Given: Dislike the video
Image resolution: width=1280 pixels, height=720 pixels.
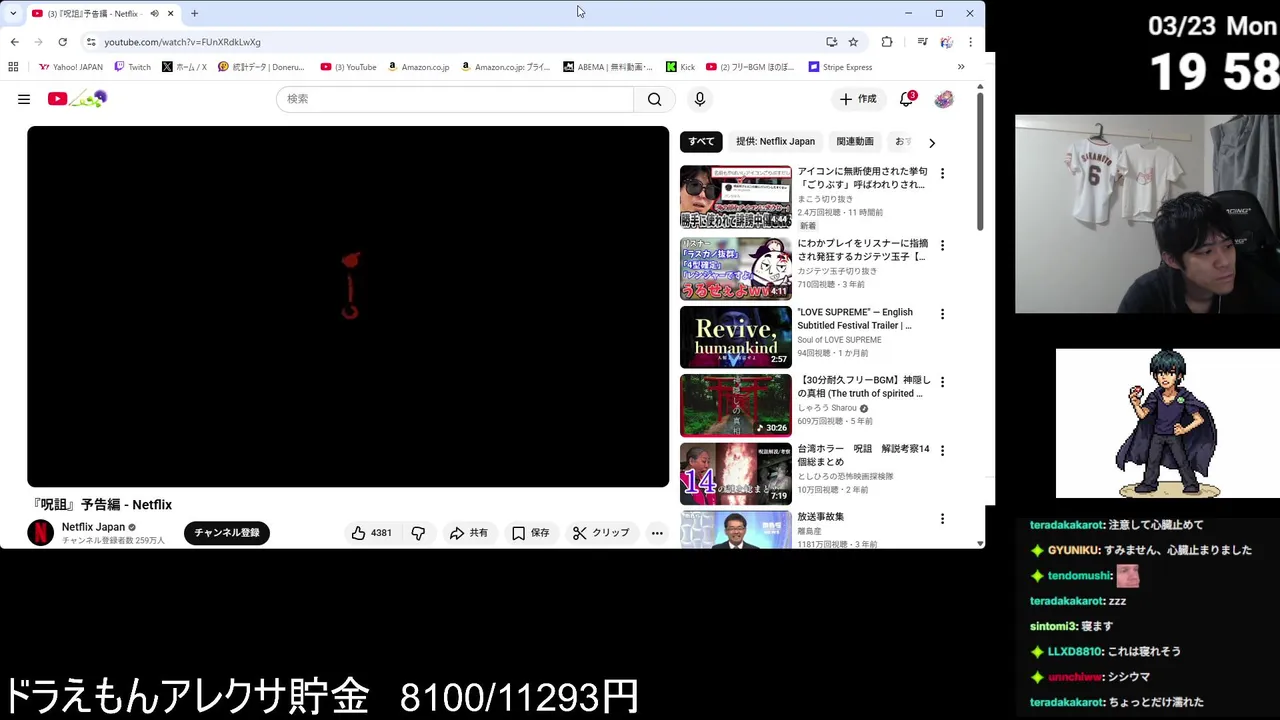Looking at the screenshot, I should pyautogui.click(x=418, y=533).
